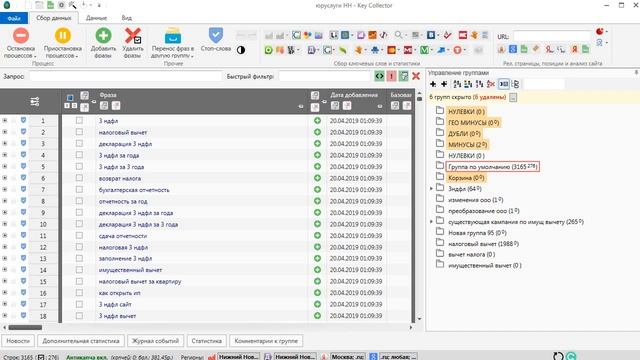Click the orange chart icon in ribbon

pos(372,35)
